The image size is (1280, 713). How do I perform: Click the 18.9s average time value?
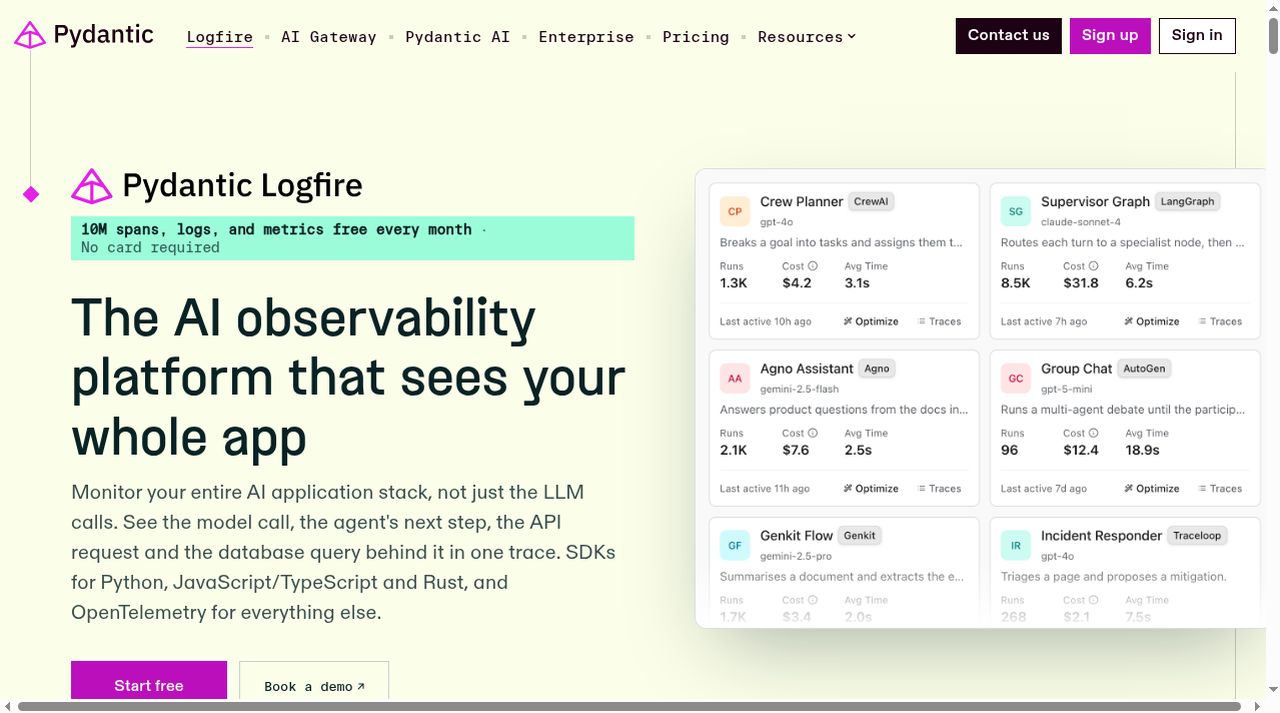[x=1142, y=450]
